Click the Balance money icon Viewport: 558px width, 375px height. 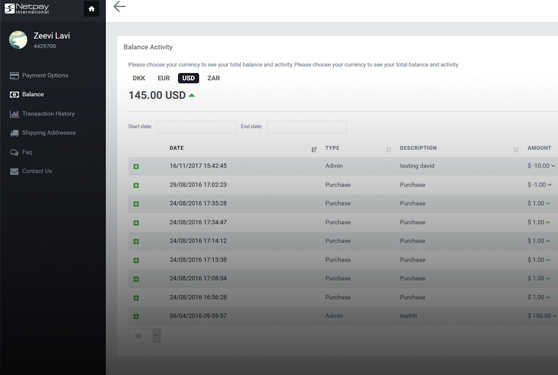point(14,94)
